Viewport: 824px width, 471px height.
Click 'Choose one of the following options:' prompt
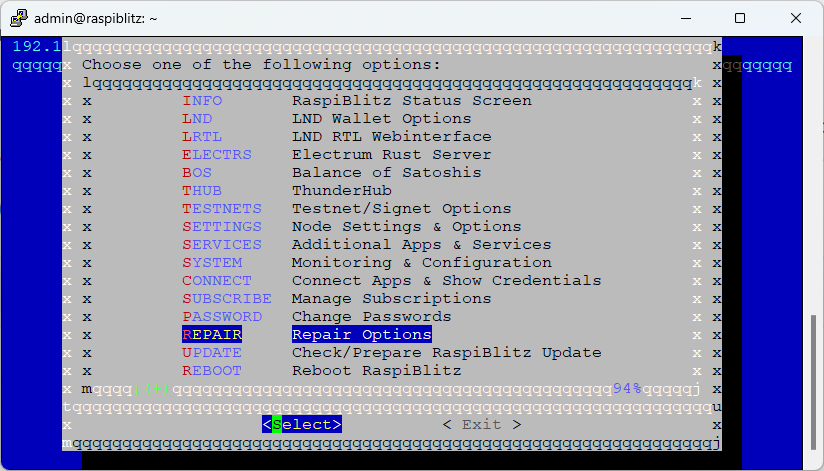pyautogui.click(x=262, y=65)
